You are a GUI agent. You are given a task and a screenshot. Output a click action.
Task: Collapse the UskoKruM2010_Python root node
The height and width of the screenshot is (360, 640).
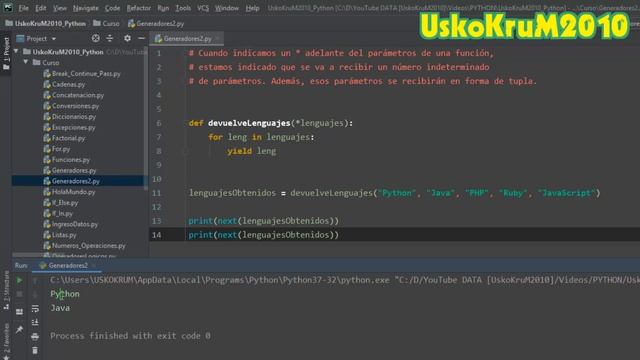click(16, 51)
